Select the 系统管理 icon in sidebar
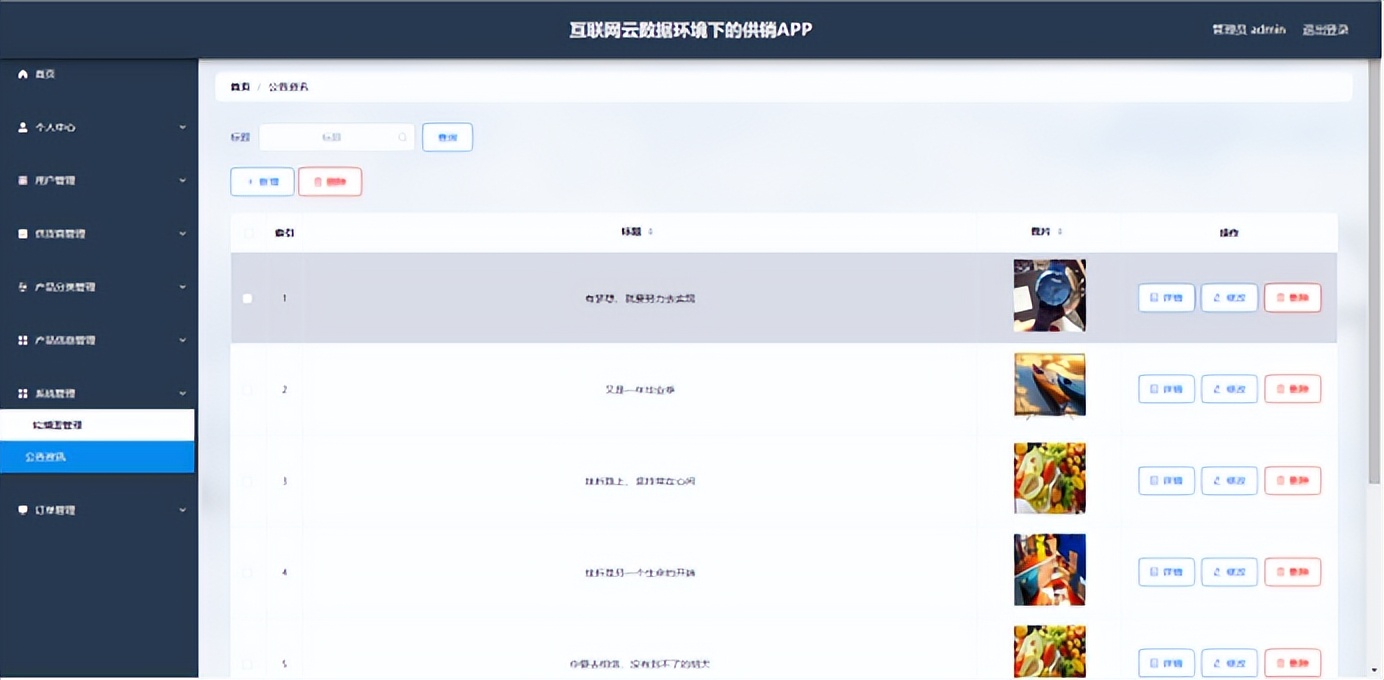 click(22, 393)
